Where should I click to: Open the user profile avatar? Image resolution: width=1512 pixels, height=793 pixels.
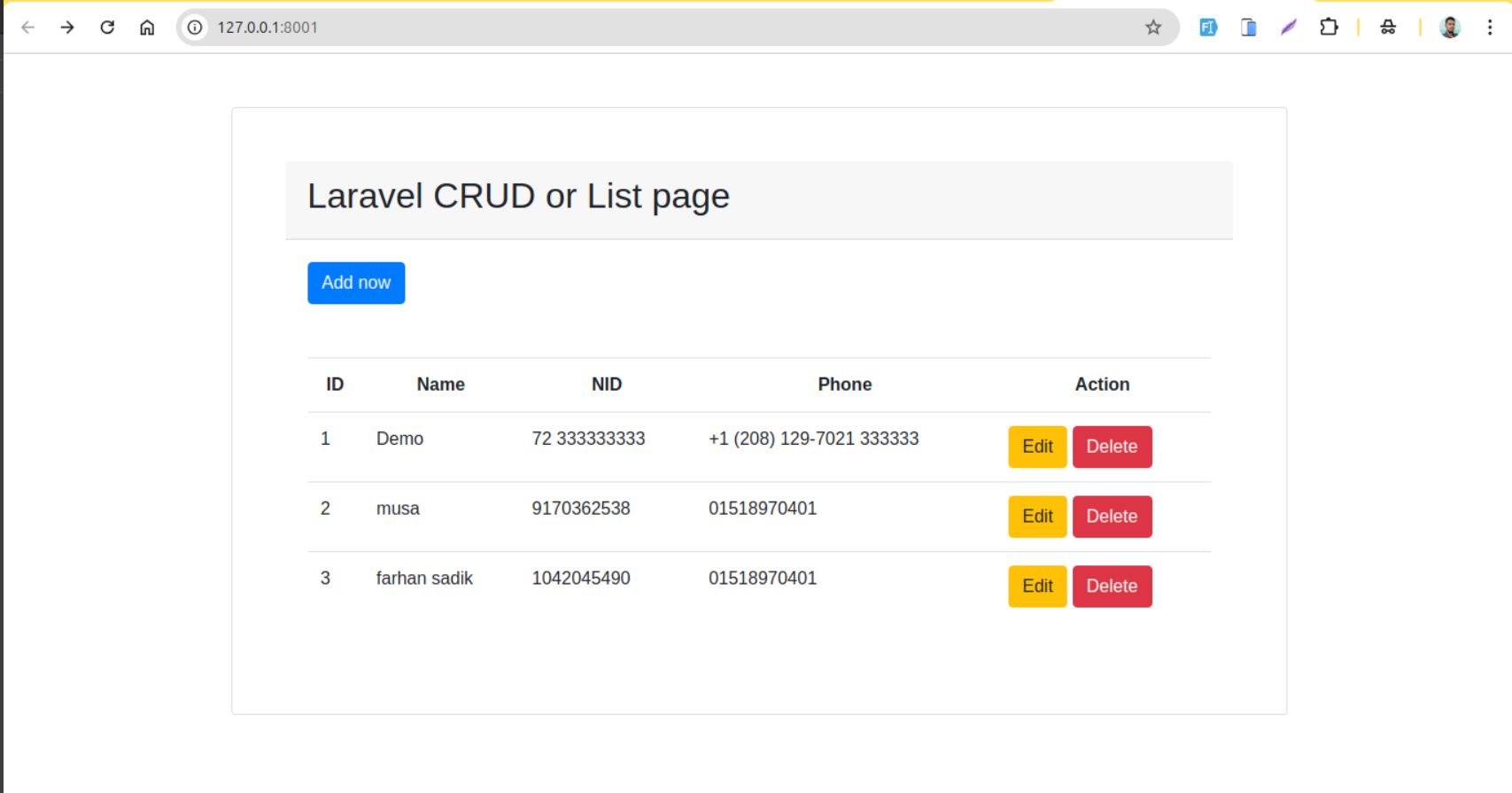pos(1449,27)
